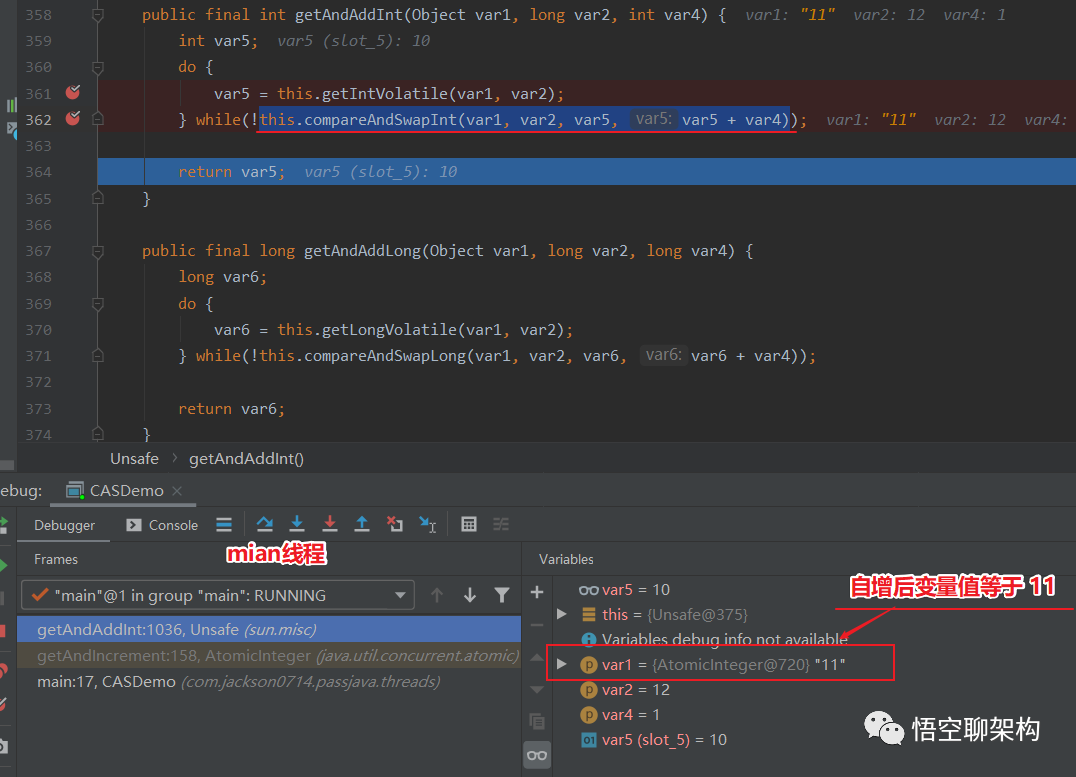
Task: Click the Frames panel header
Action: click(x=56, y=559)
